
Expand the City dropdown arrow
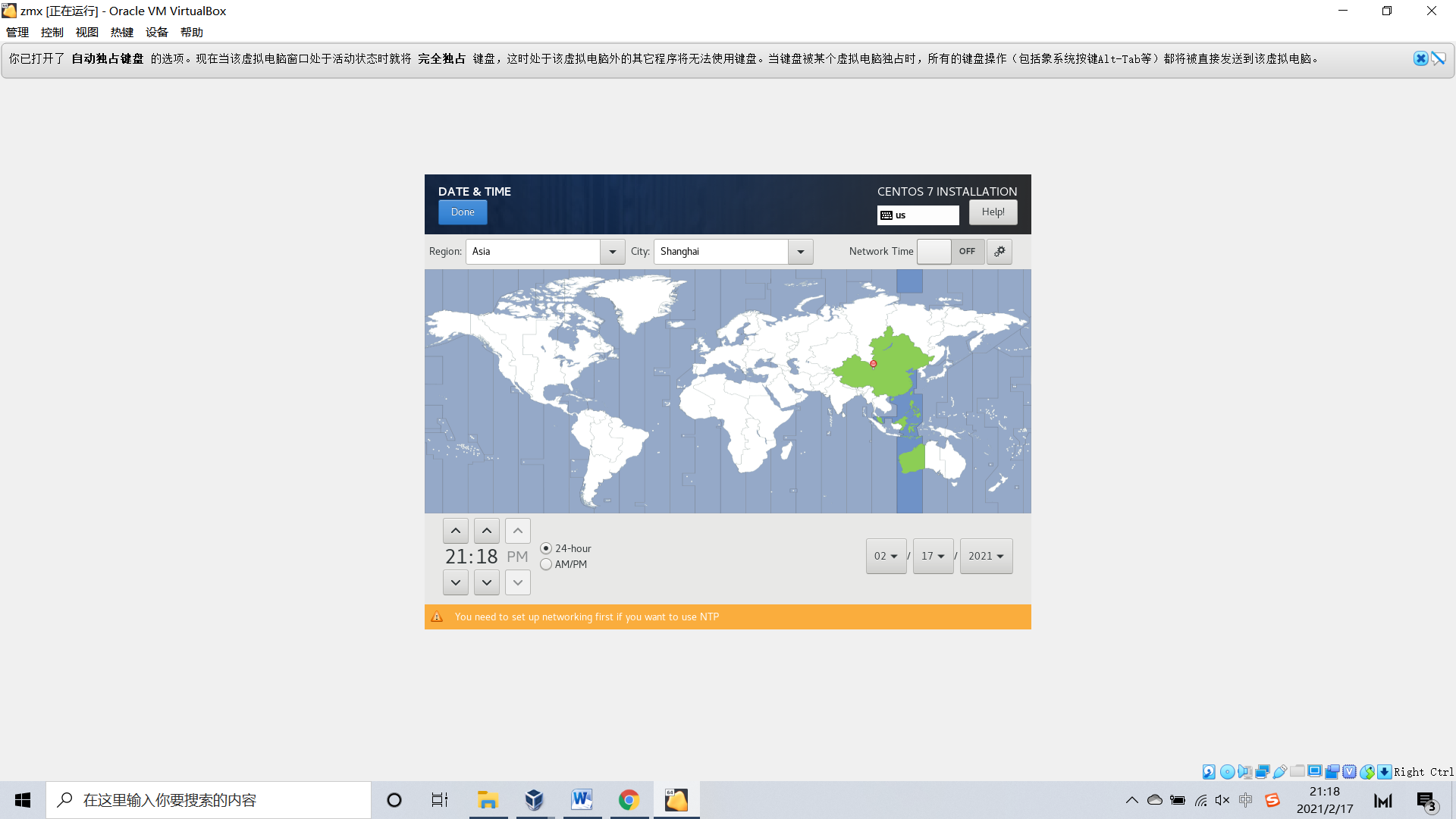[800, 252]
